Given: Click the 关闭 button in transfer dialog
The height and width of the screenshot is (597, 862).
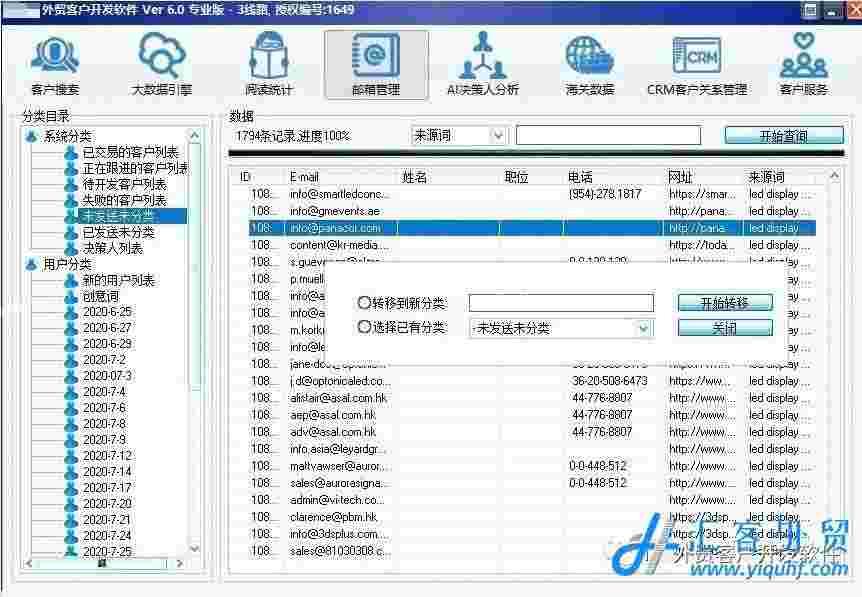Looking at the screenshot, I should point(725,328).
